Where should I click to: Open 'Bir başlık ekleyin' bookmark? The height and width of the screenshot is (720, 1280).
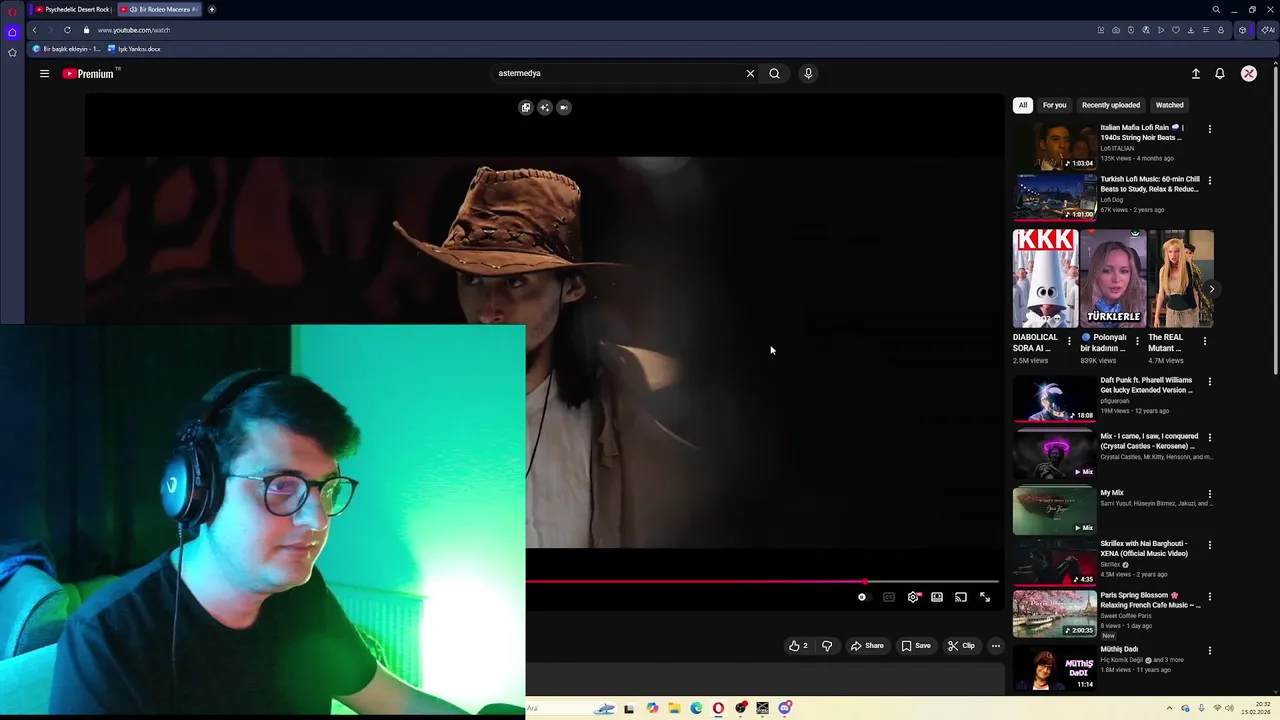tap(66, 49)
